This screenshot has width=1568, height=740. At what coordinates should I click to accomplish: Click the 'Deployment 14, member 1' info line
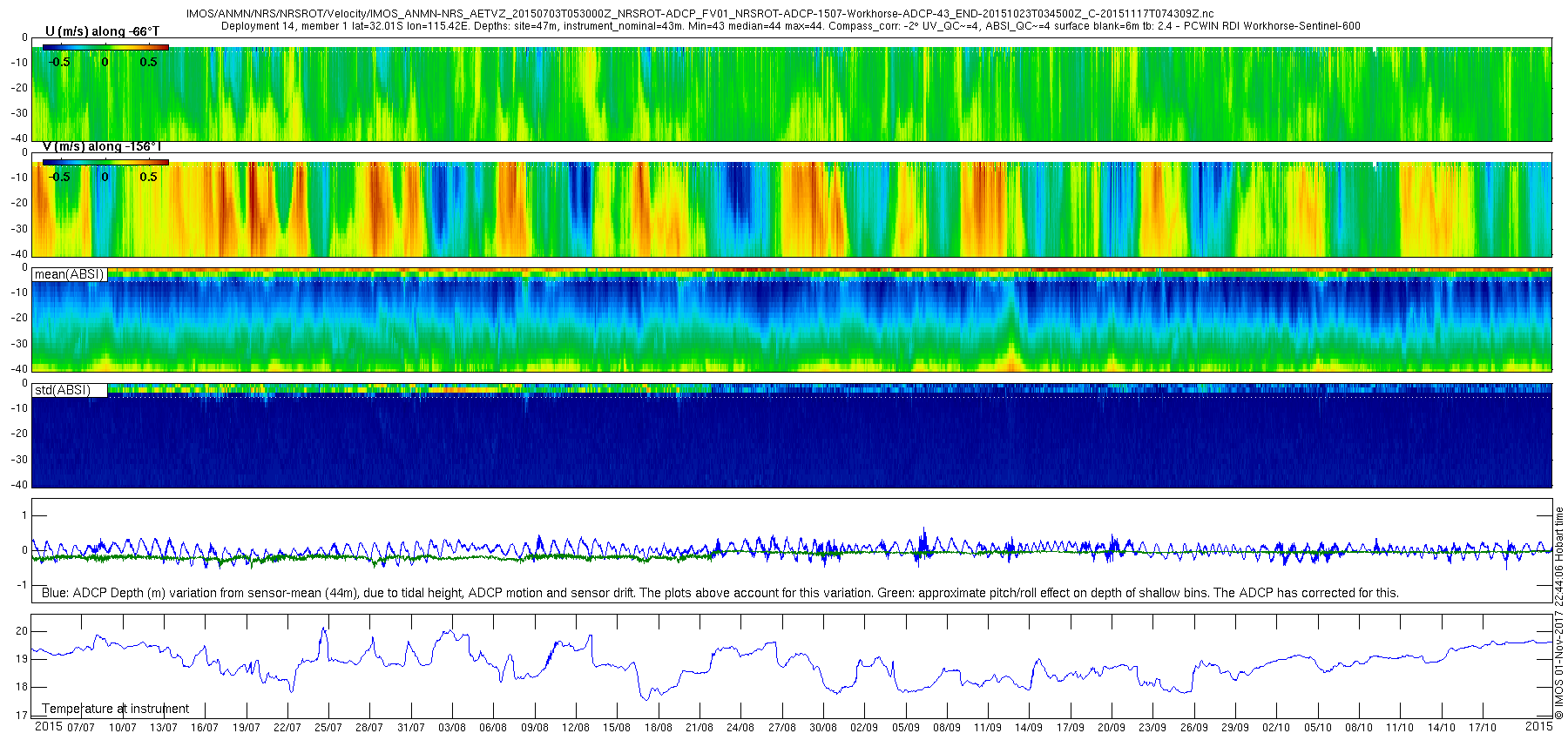tap(791, 26)
